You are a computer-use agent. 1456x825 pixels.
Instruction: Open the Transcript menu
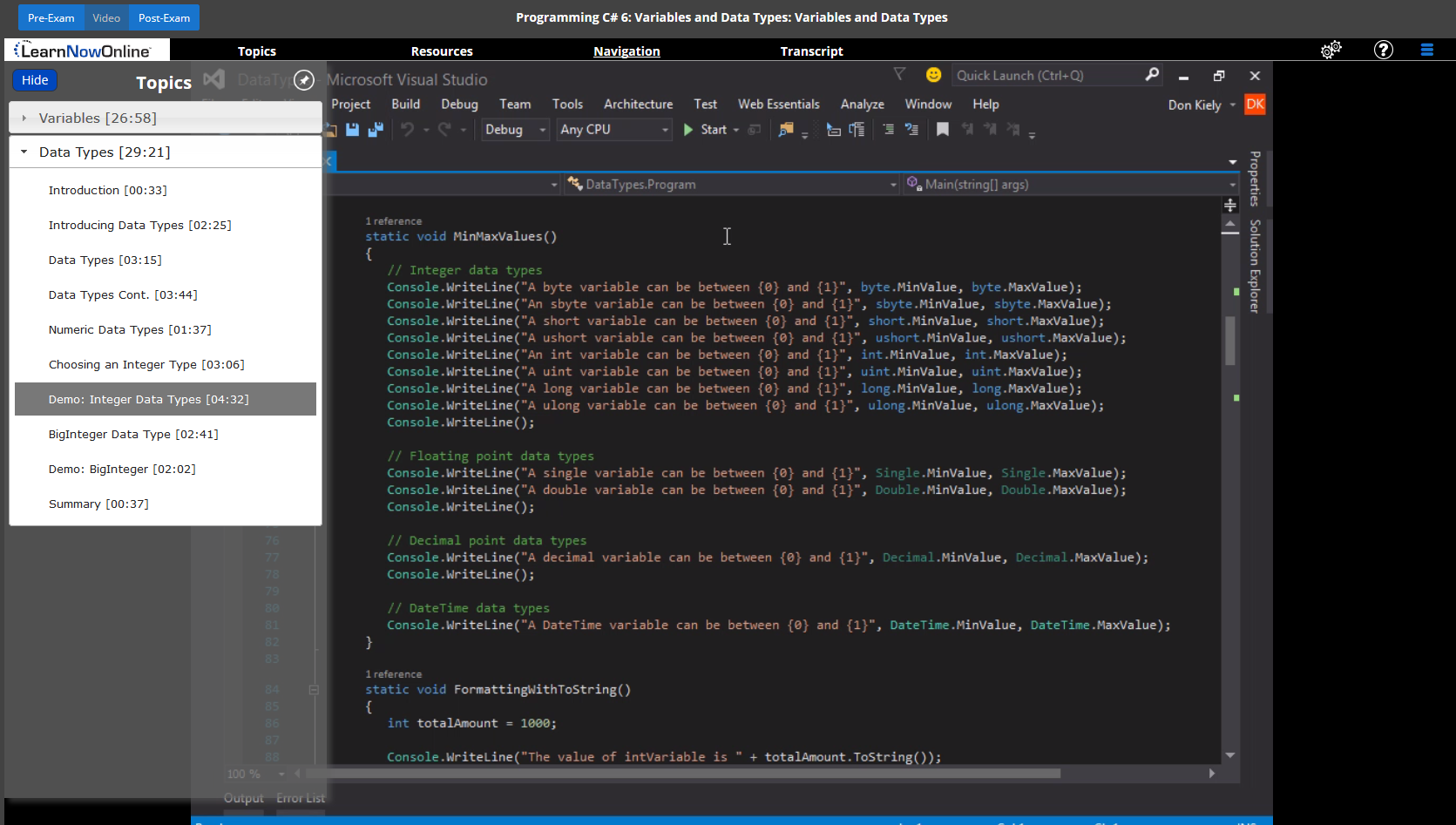(811, 51)
